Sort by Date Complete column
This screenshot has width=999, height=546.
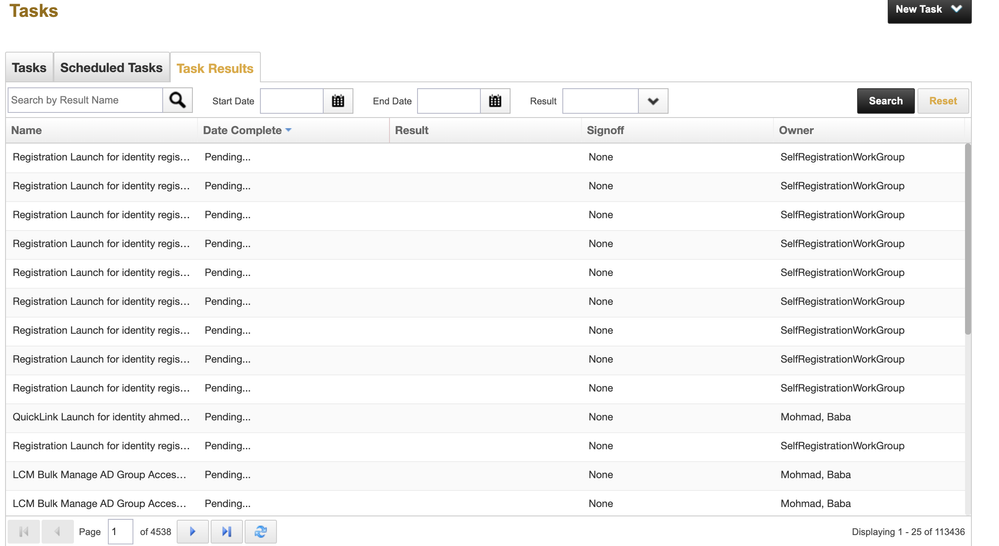pyautogui.click(x=247, y=130)
